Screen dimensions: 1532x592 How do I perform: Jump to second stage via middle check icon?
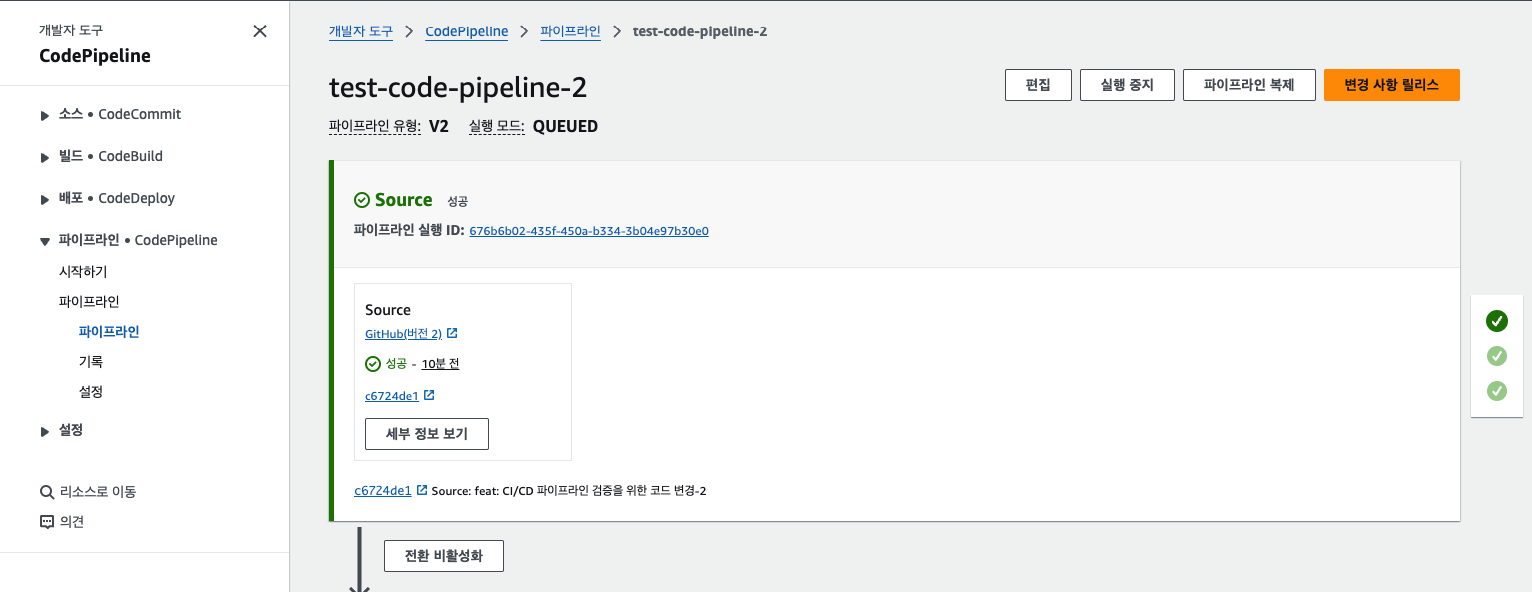(1497, 356)
